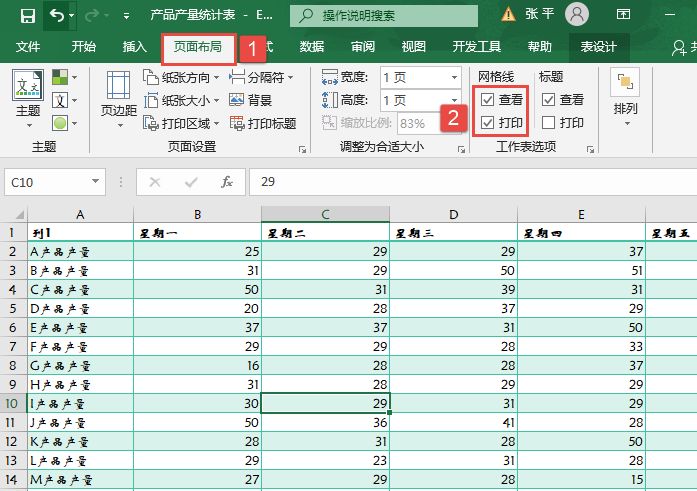
Task: Click the cancel X in formula bar
Action: 155,182
